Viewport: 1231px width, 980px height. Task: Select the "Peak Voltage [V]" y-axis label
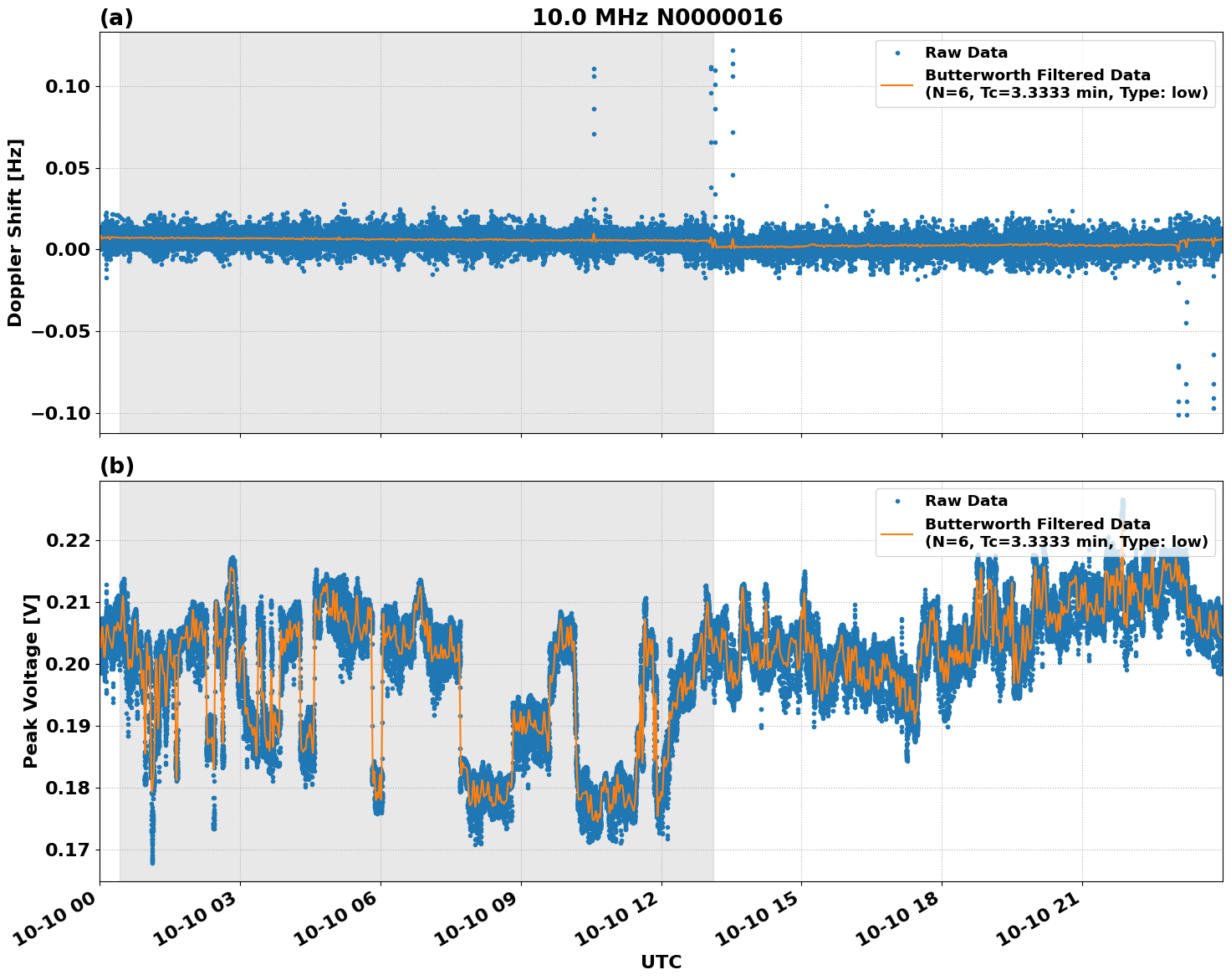pos(31,699)
